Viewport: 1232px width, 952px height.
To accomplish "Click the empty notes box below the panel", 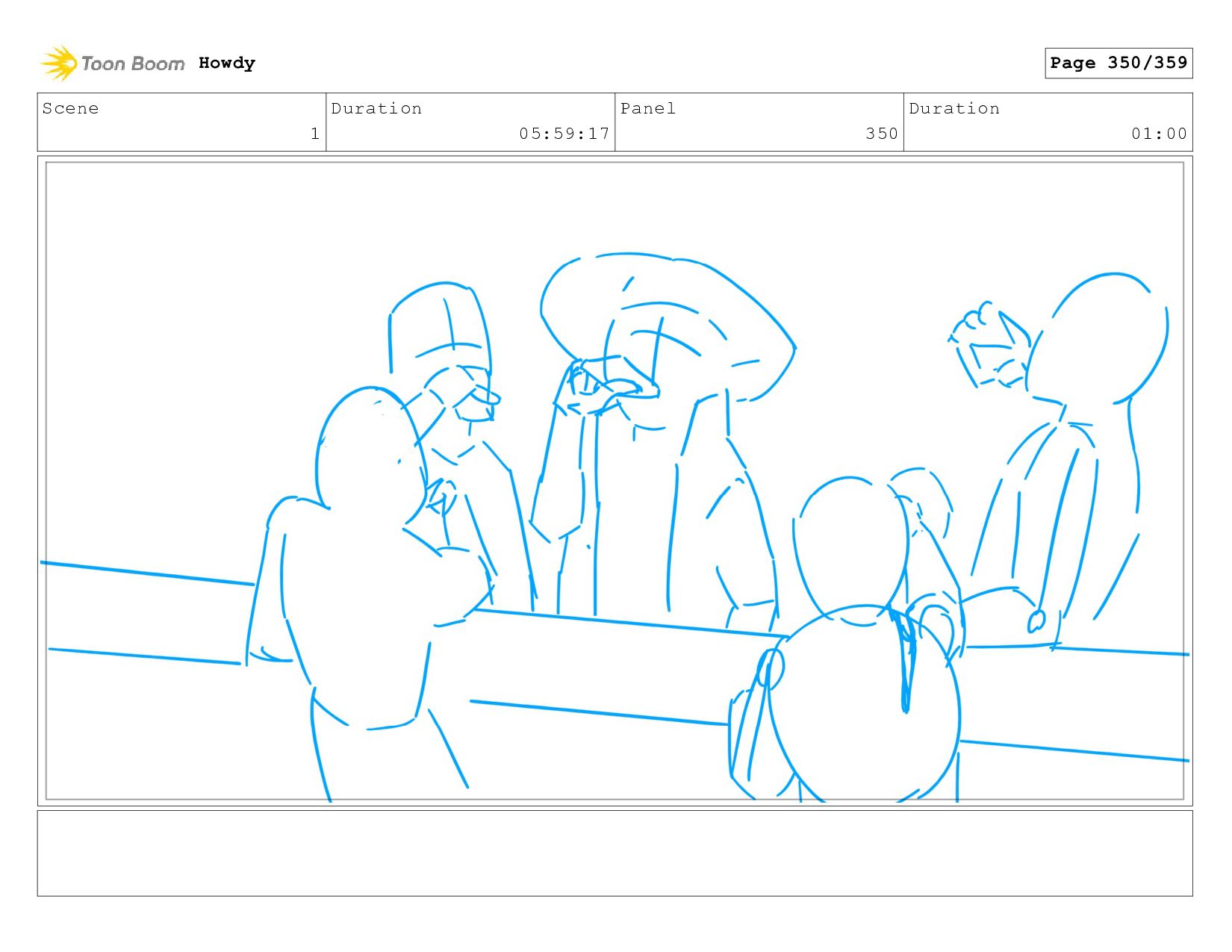I will pyautogui.click(x=615, y=853).
